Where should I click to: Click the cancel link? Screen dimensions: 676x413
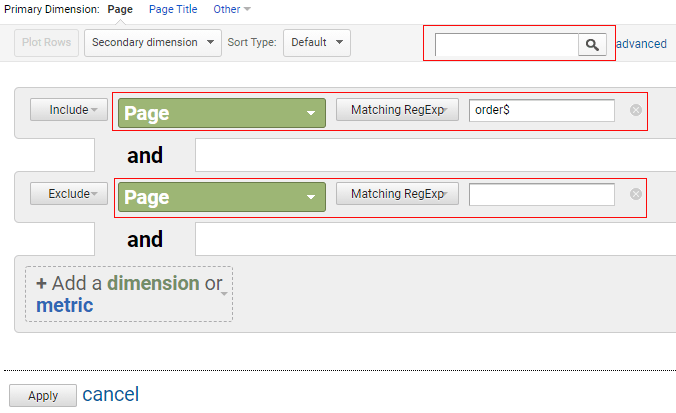111,394
